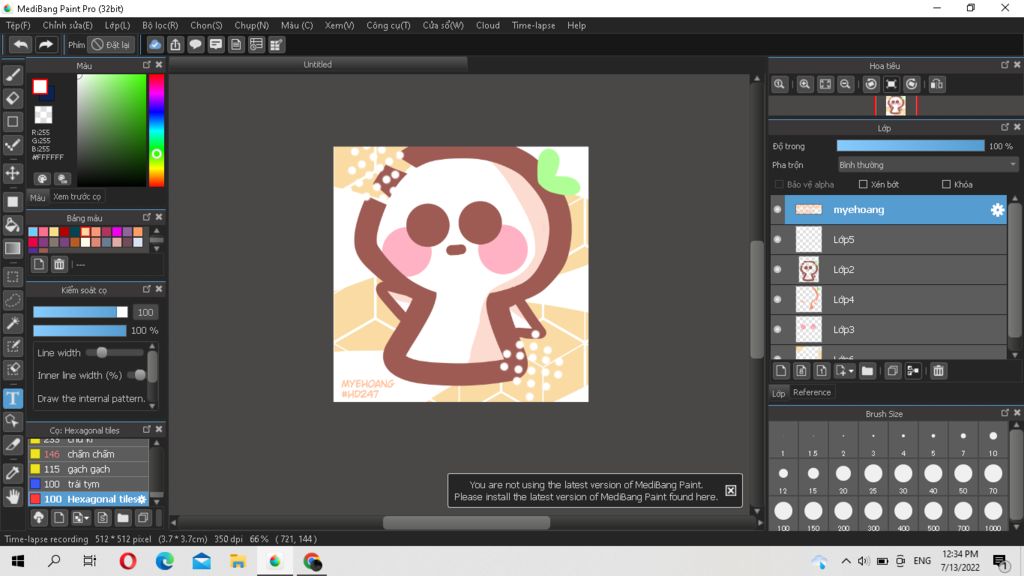
Task: Delete the selected palette color
Action: [59, 264]
